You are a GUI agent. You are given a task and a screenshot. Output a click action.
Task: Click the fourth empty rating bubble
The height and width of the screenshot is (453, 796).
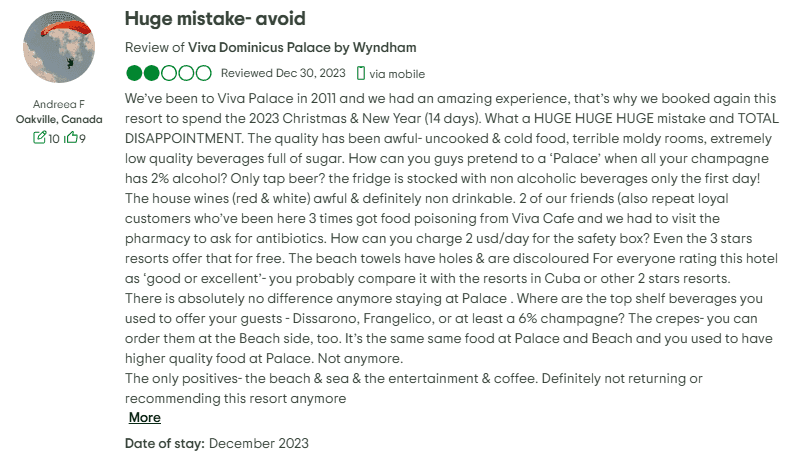(186, 73)
